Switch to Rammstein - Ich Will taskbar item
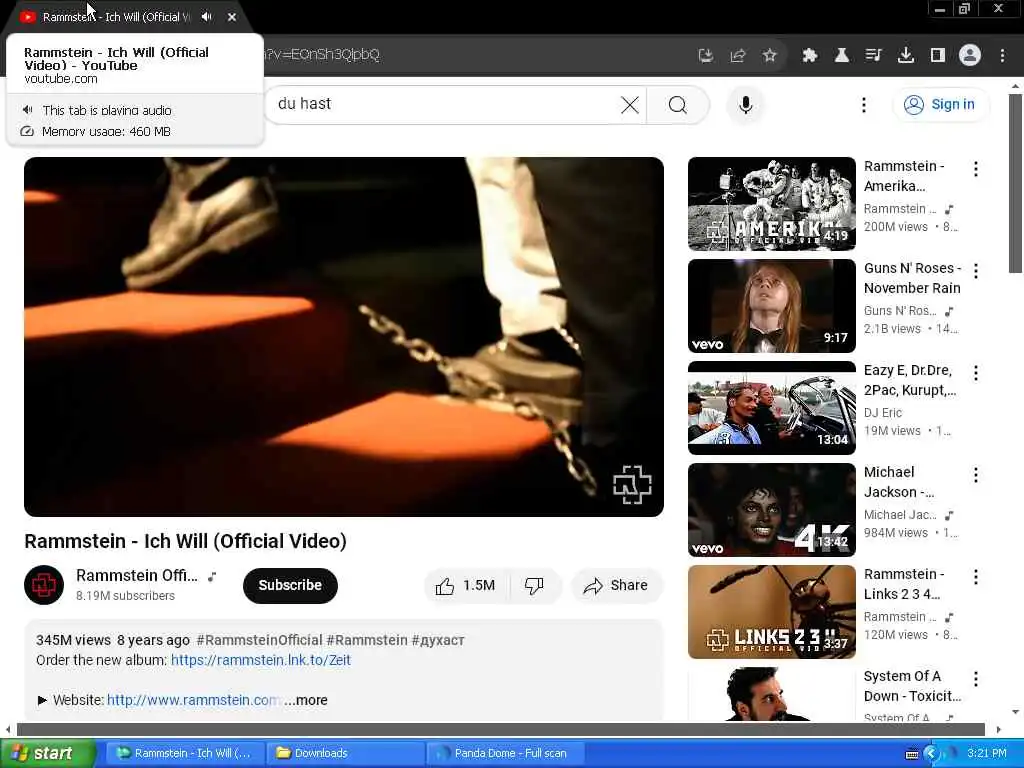Viewport: 1024px width, 768px height. [x=185, y=753]
